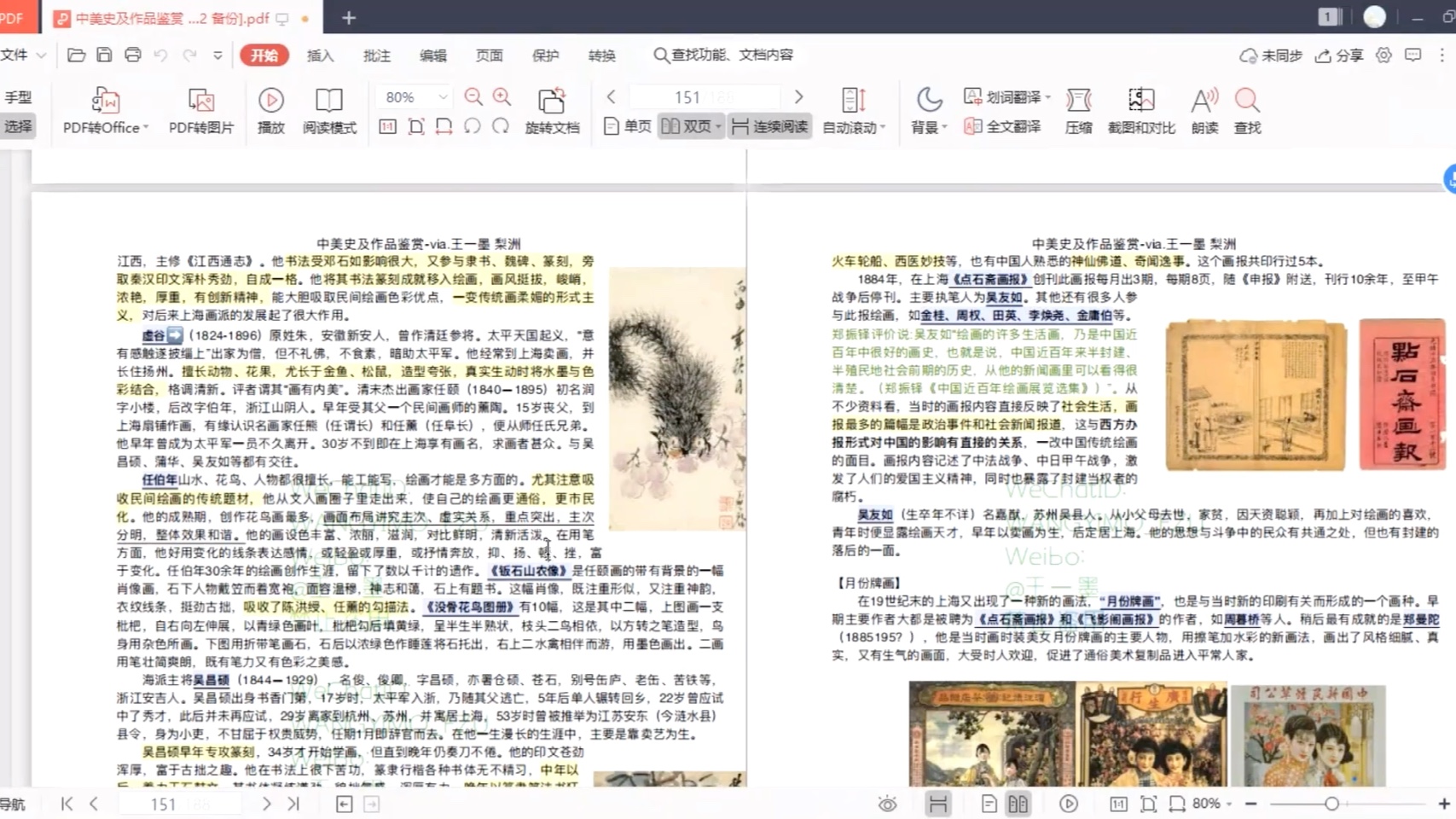The height and width of the screenshot is (819, 1456).
Task: Expand PDF转Office dropdown arrow
Action: pos(146,127)
